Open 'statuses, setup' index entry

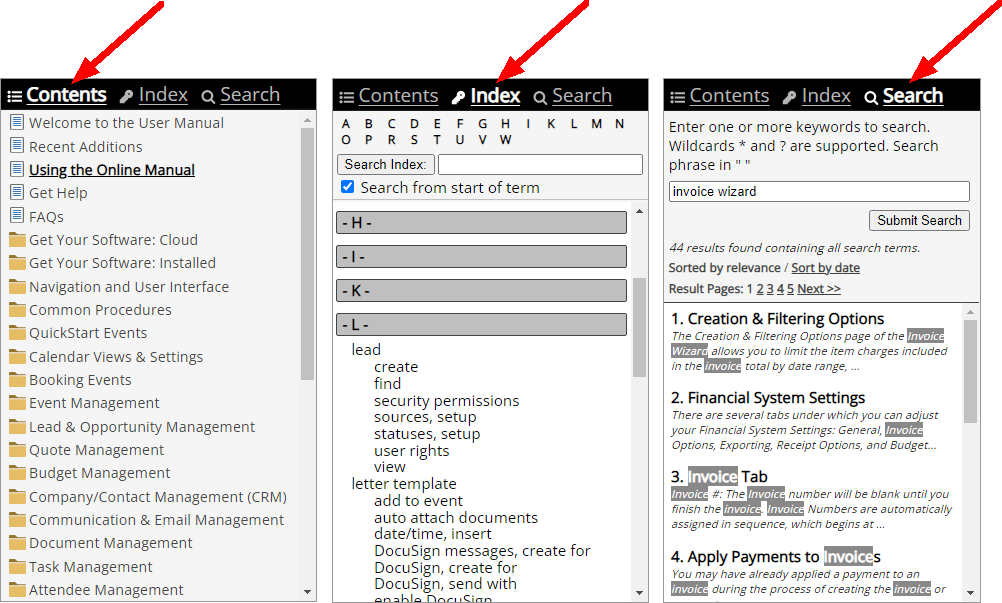click(427, 434)
